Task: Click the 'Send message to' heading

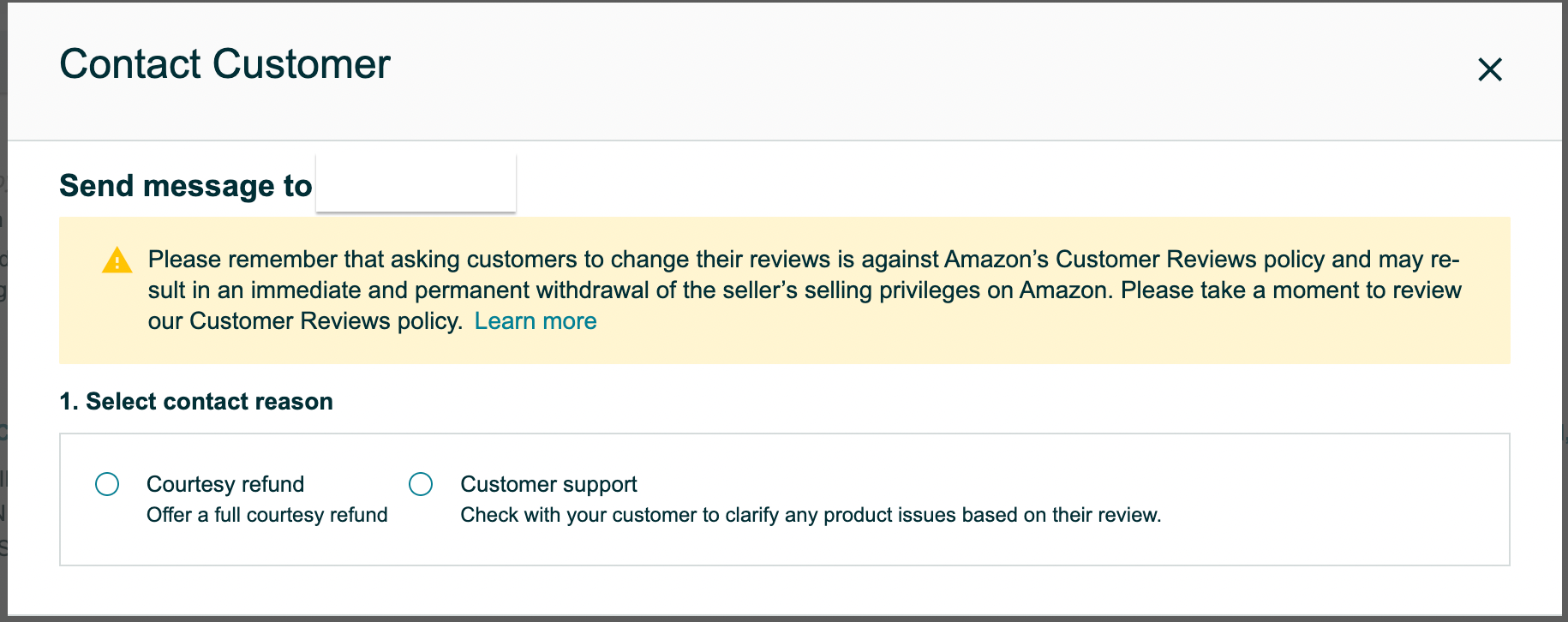Action: (186, 186)
